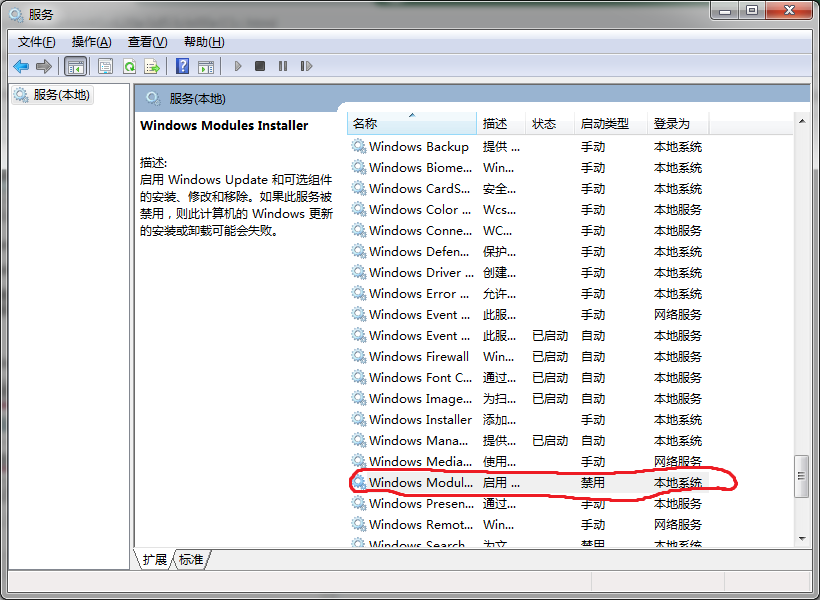Open the 文件(F) menu
Screen dimensions: 820x600
click(37, 42)
